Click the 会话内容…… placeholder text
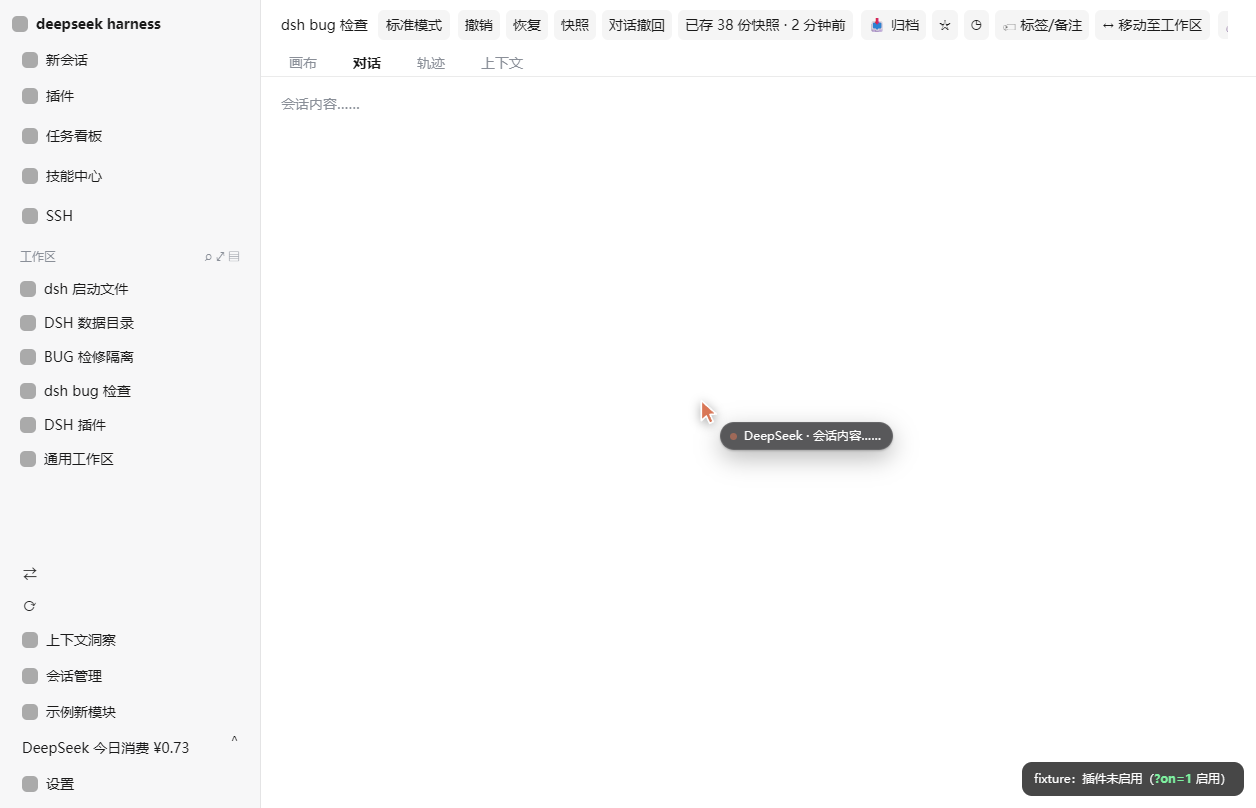This screenshot has height=808, width=1256. click(320, 104)
